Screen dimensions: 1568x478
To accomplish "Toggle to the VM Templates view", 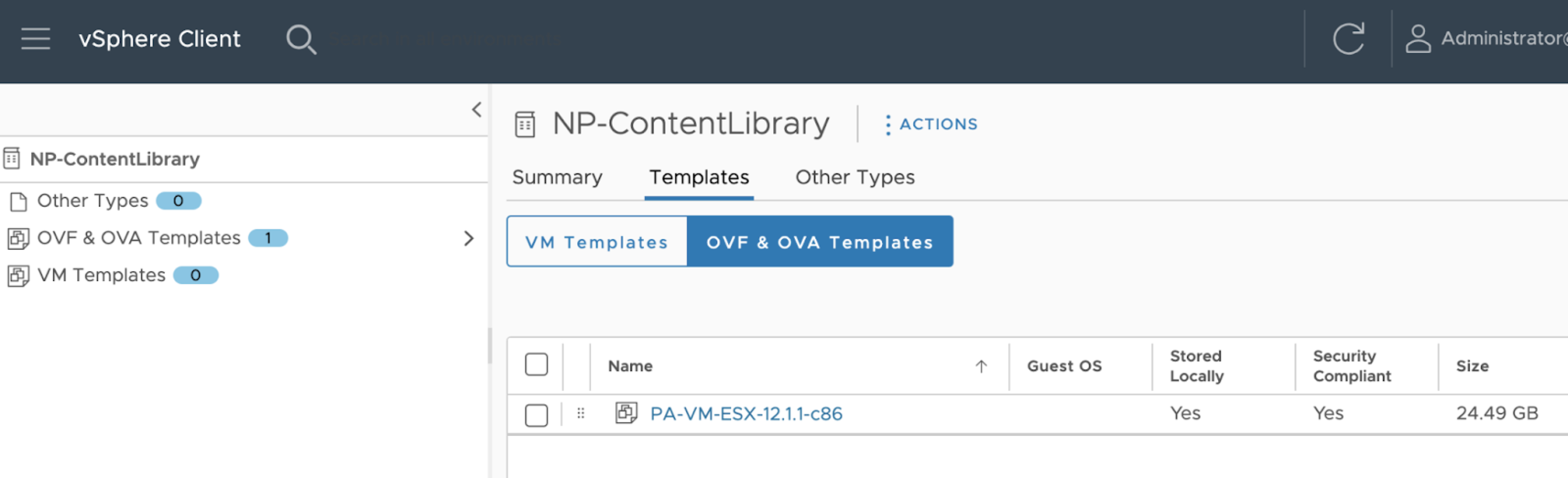I will 596,242.
